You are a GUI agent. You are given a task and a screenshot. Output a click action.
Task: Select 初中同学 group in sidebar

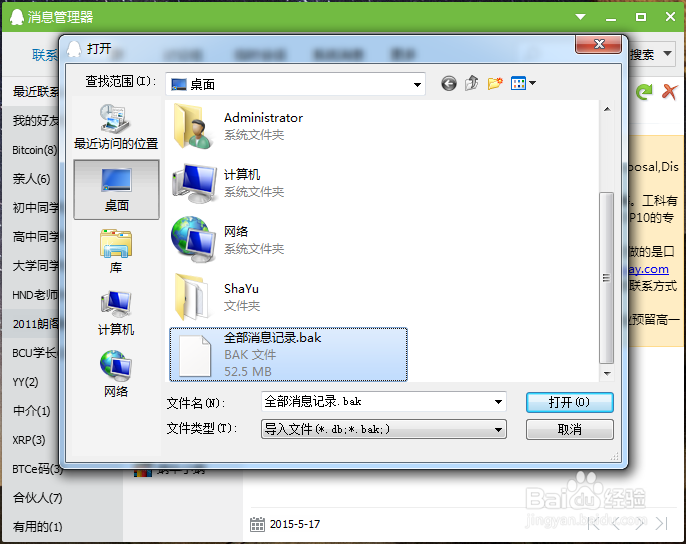(x=36, y=207)
